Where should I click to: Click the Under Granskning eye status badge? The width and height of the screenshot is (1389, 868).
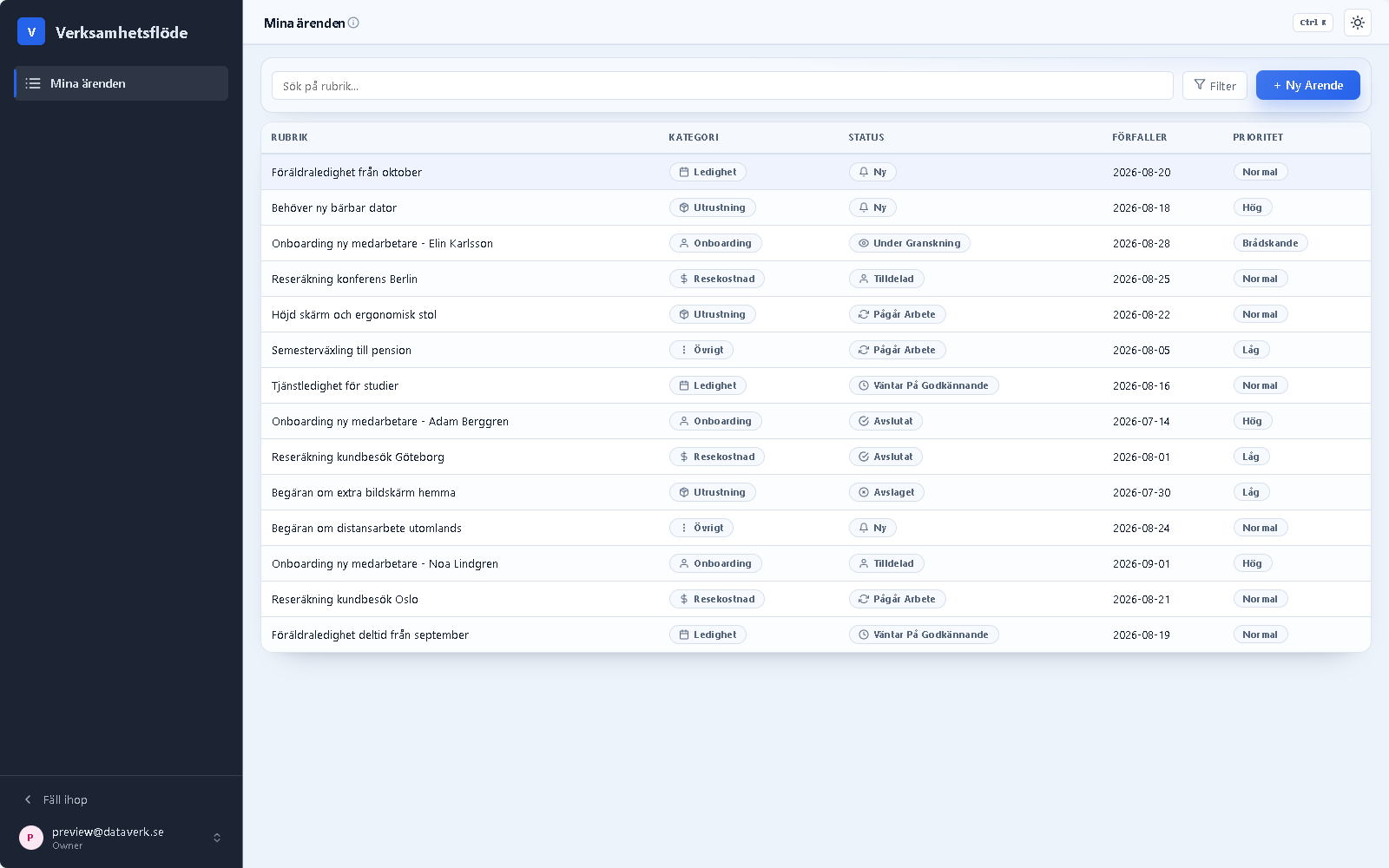pos(909,243)
